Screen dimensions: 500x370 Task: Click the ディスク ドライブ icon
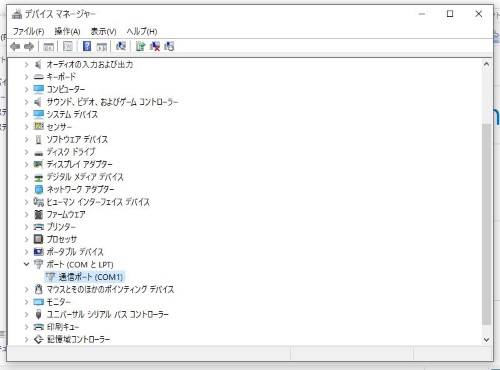click(x=38, y=153)
